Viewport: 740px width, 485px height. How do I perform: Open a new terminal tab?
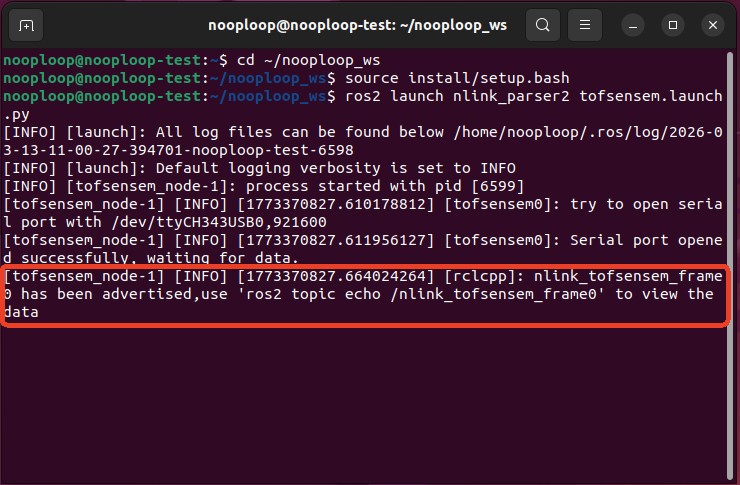coord(26,24)
